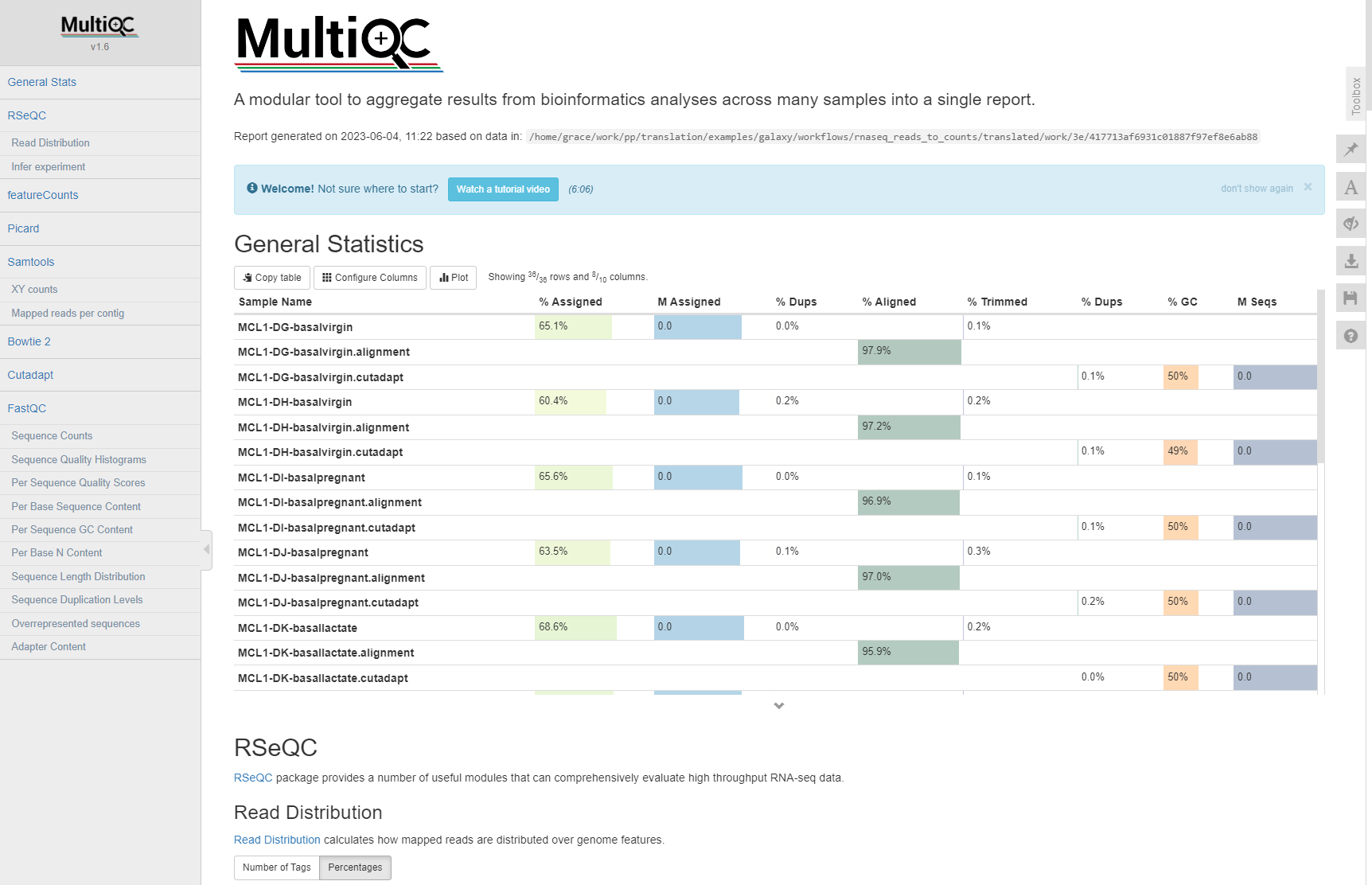Open the highlight samples pin tool
This screenshot has height=885, width=1372.
pos(1351,150)
